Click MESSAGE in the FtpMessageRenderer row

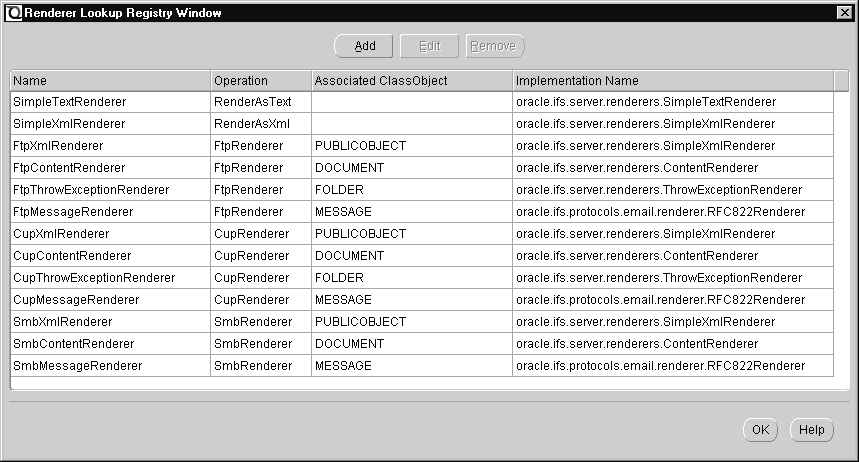pos(412,212)
